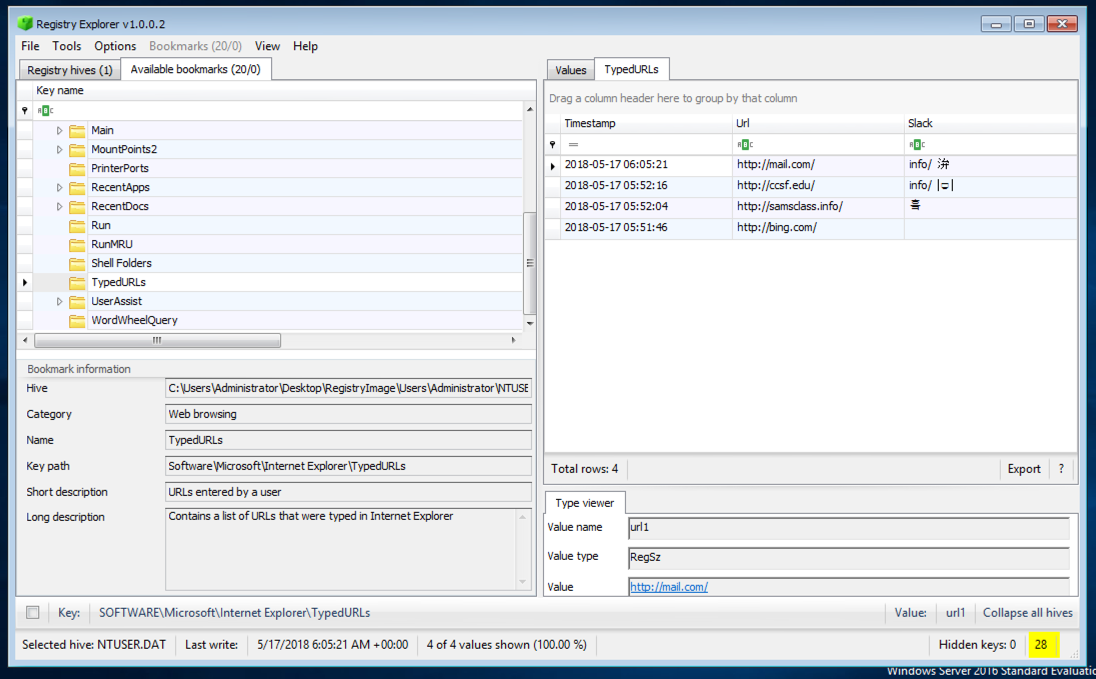The width and height of the screenshot is (1096, 679).
Task: Click the Category field showing Web browsing
Action: point(348,414)
